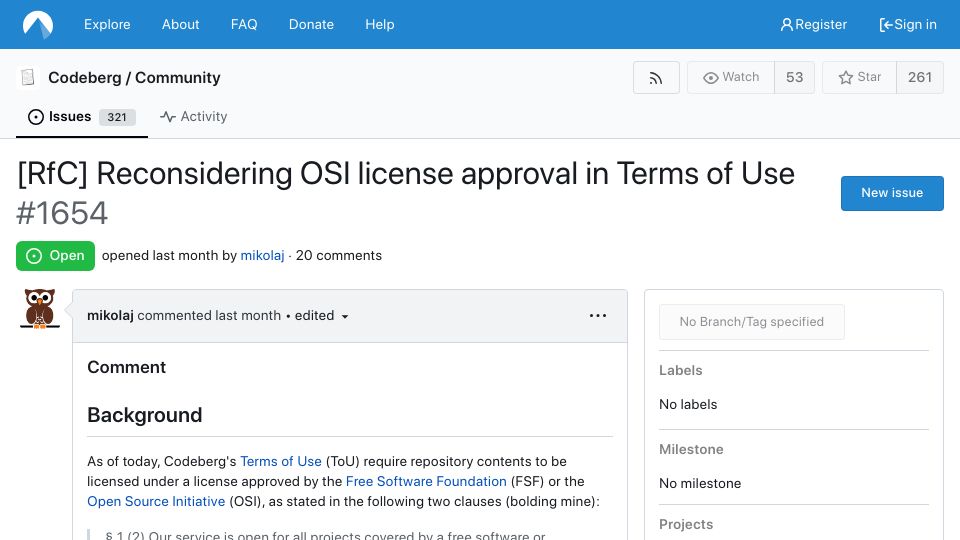Open the Help menu item
This screenshot has width=960, height=540.
pyautogui.click(x=380, y=24)
